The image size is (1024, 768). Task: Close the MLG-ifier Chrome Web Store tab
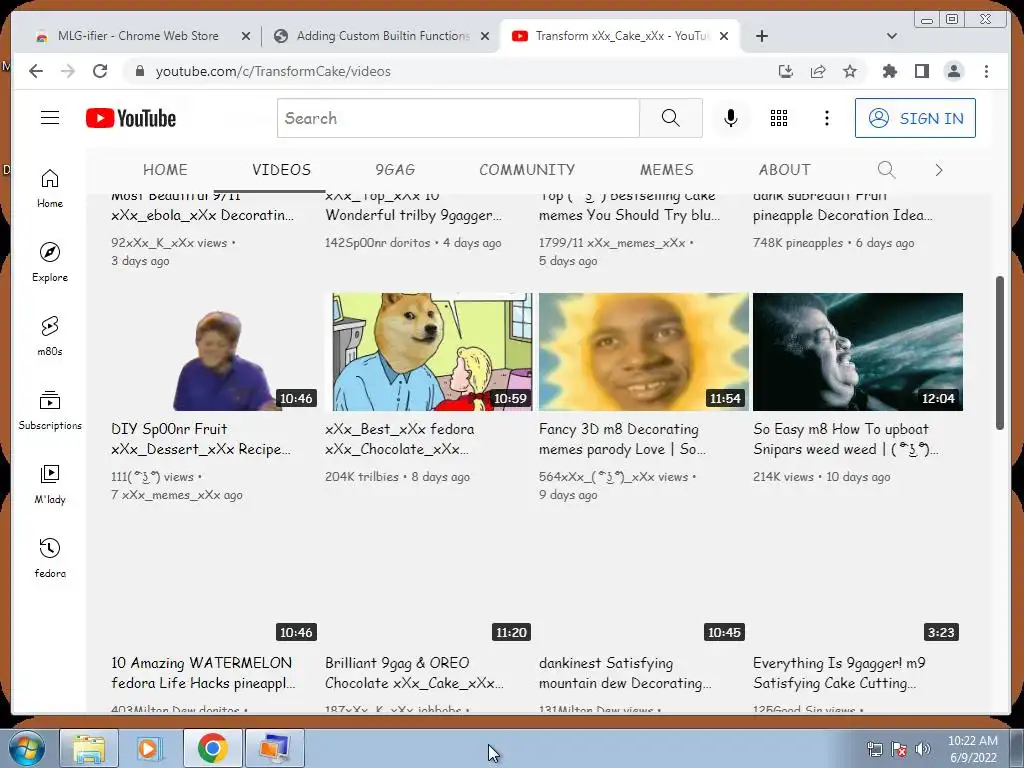pos(246,36)
